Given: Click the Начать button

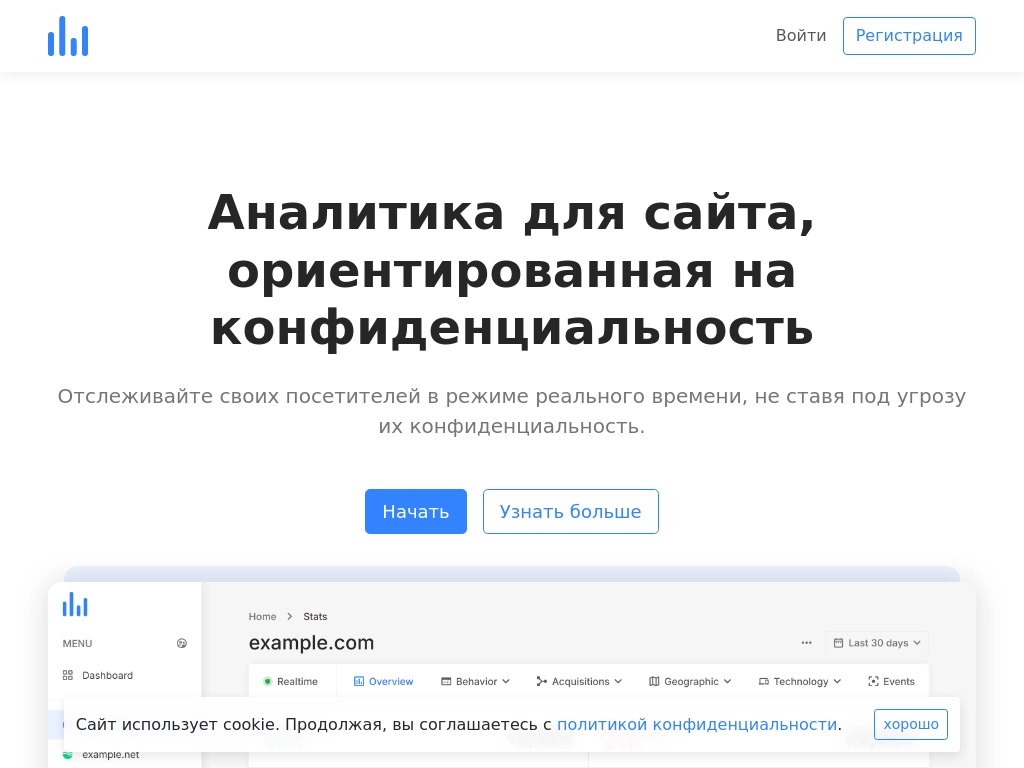Looking at the screenshot, I should point(416,511).
